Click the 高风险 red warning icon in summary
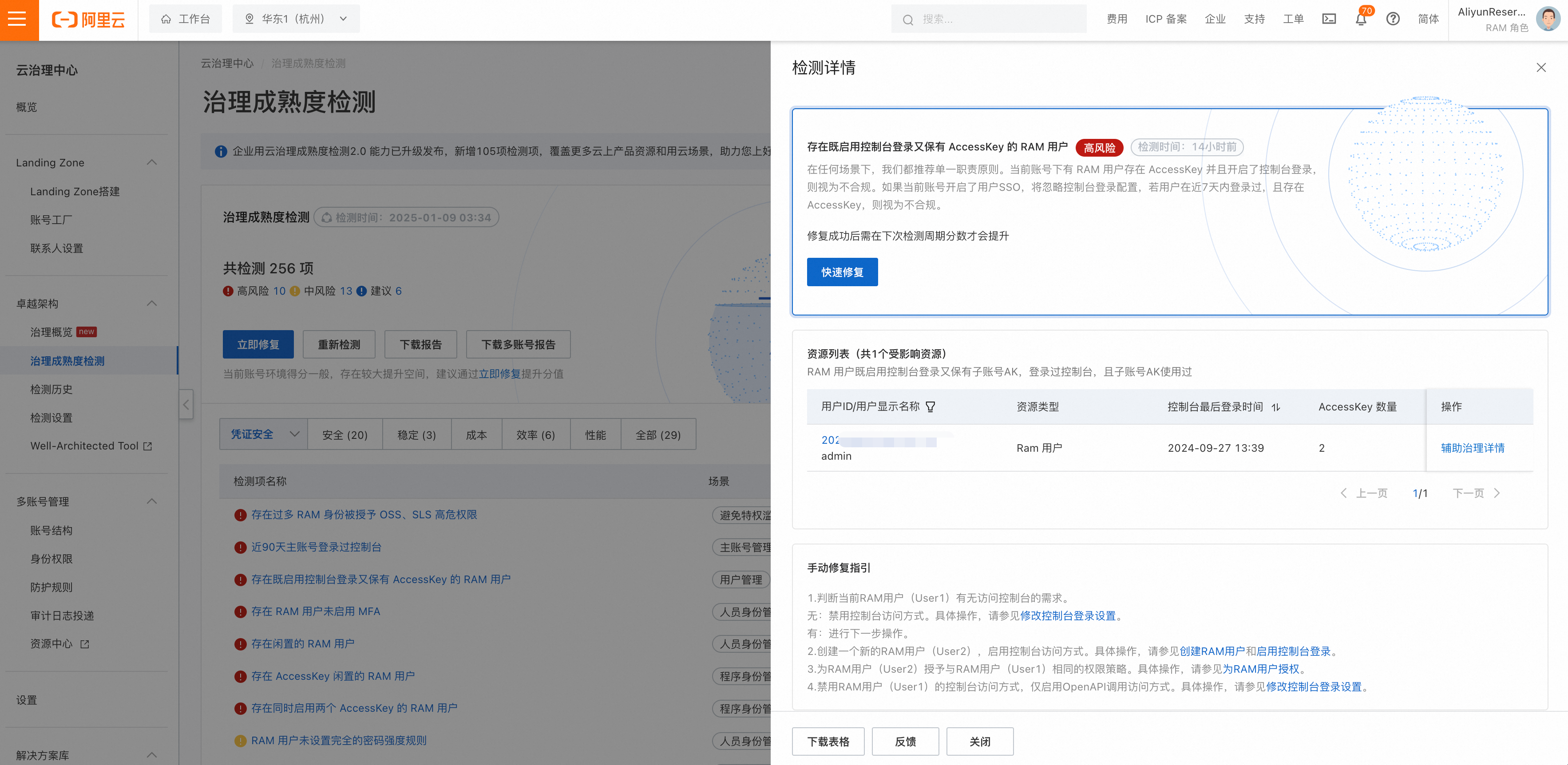Image resolution: width=1568 pixels, height=765 pixels. (x=228, y=291)
